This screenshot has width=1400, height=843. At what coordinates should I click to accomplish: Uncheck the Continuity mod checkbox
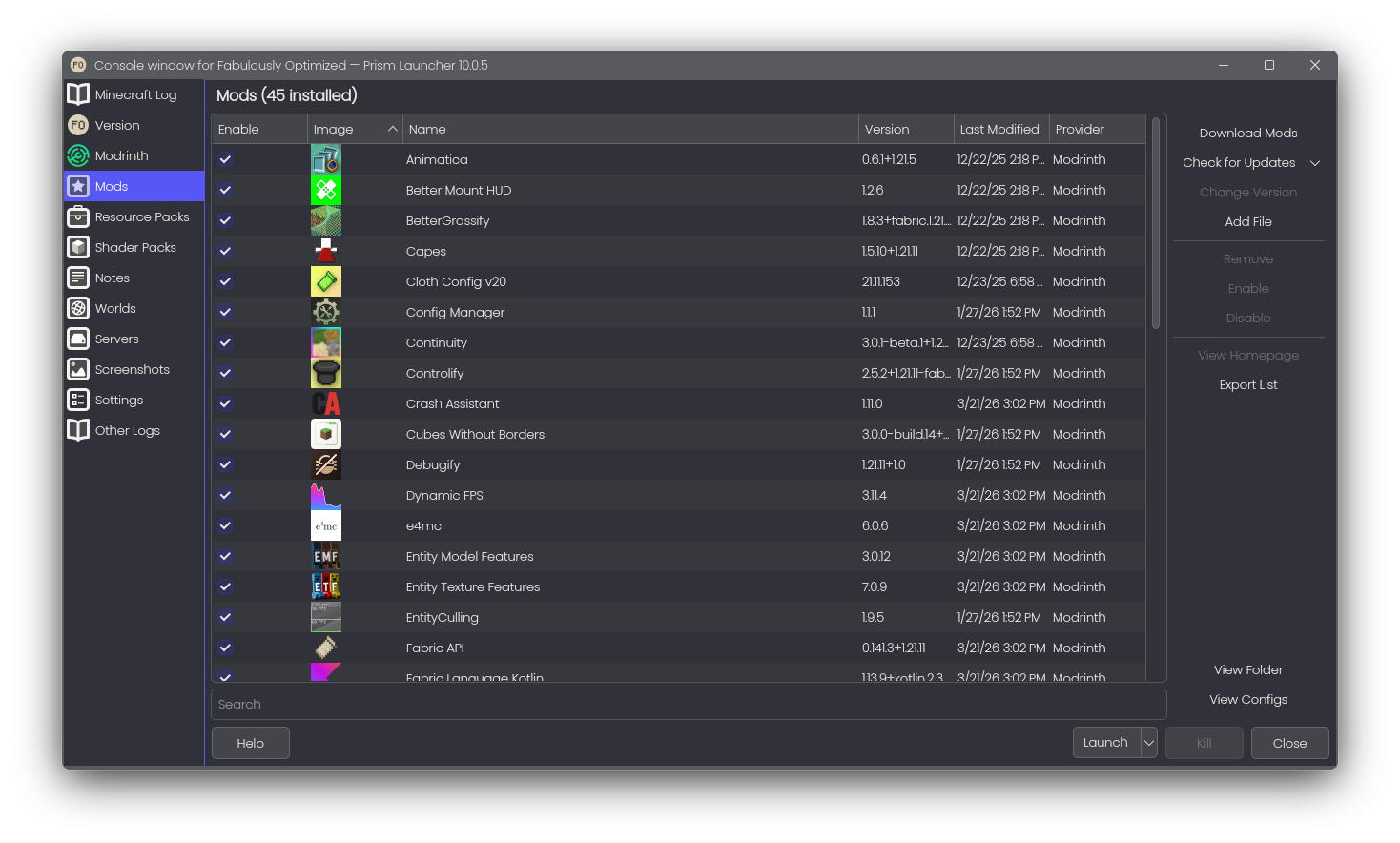(225, 342)
